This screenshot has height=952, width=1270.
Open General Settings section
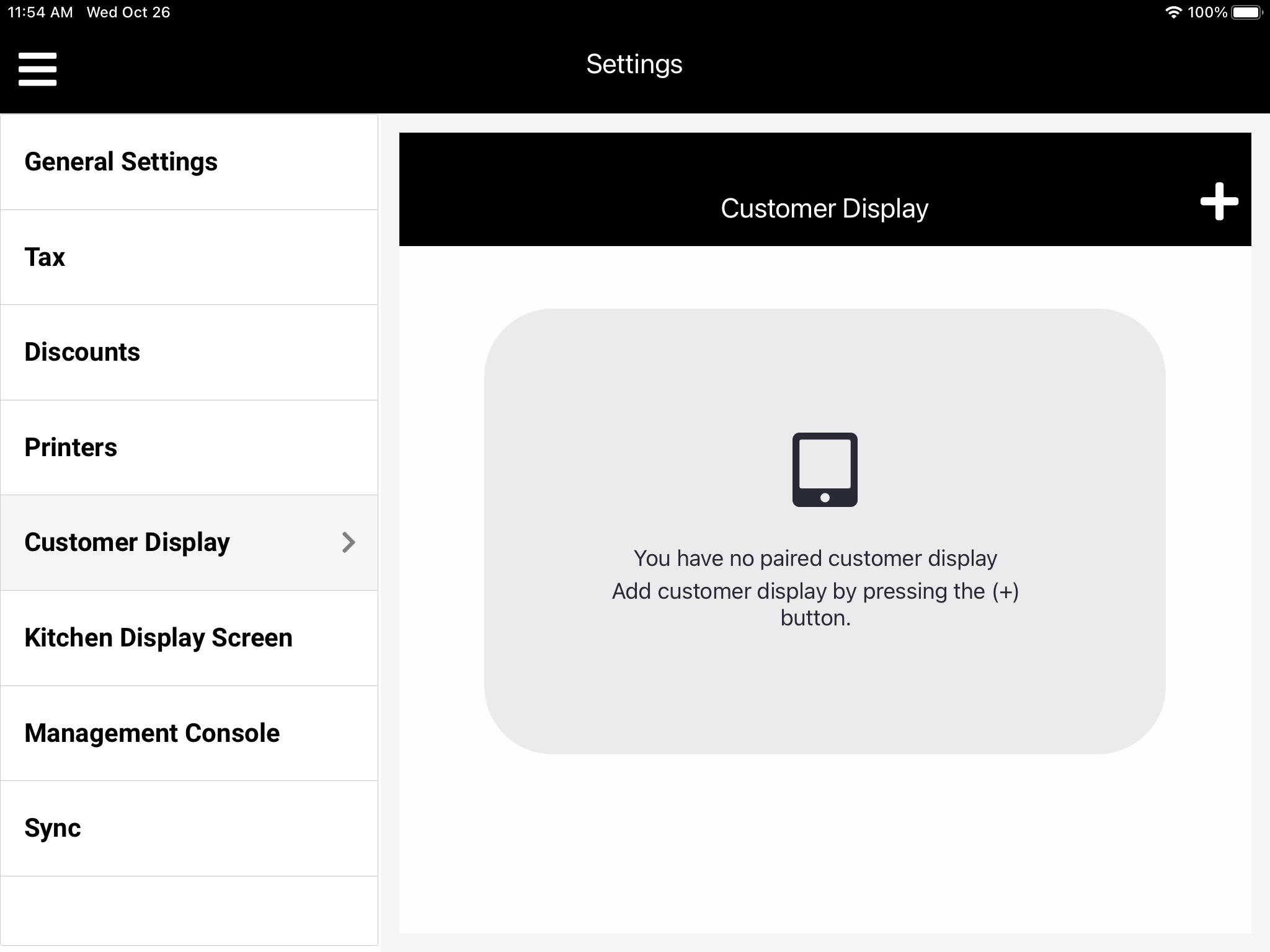click(x=121, y=162)
